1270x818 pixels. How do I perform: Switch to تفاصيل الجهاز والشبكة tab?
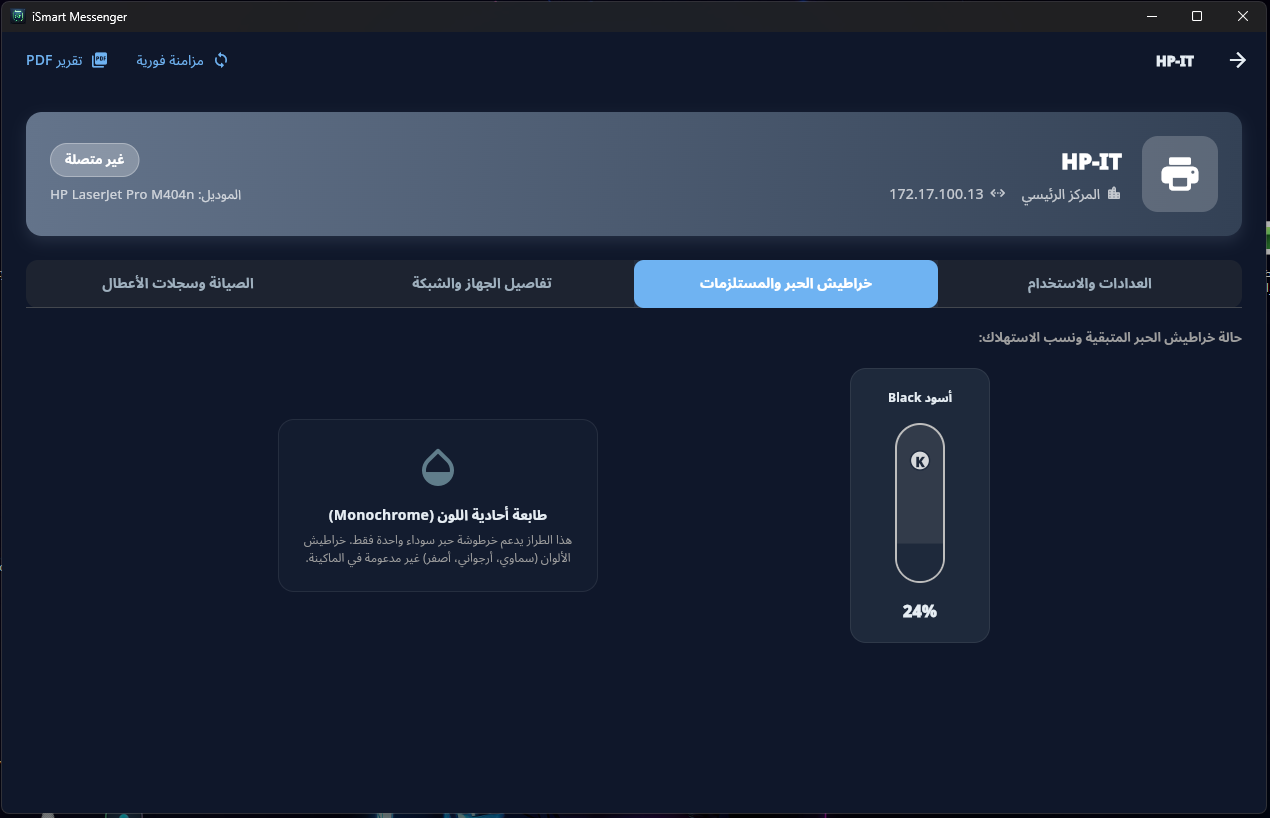pos(482,284)
